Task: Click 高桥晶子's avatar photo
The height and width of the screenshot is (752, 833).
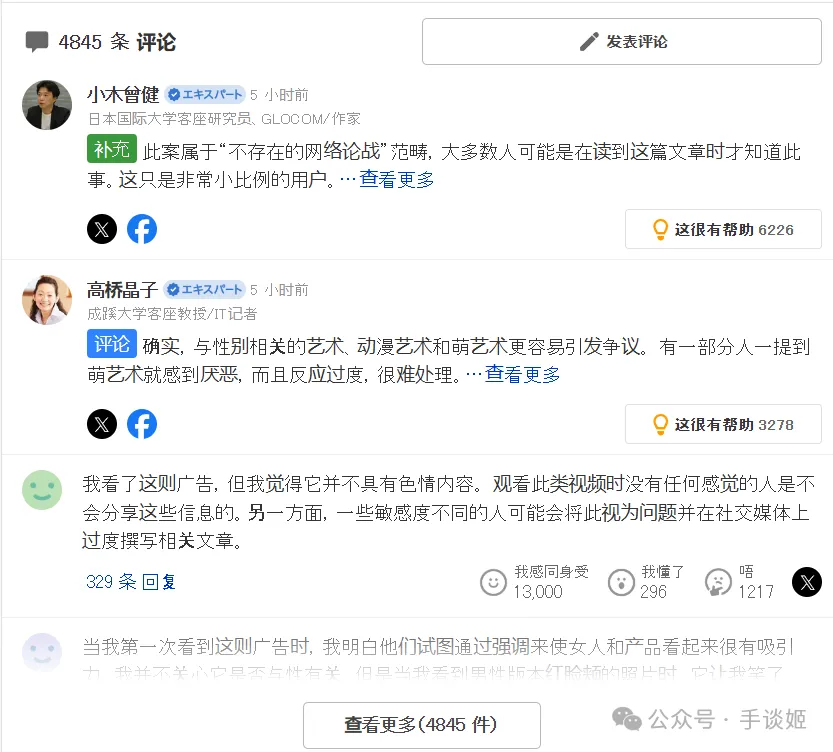Action: pos(47,300)
